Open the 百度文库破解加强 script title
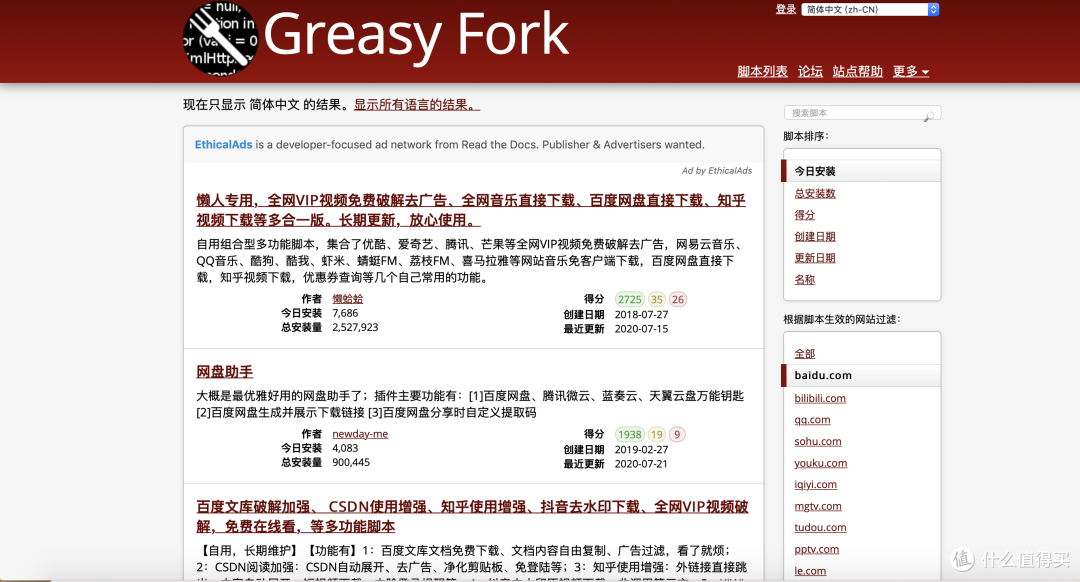This screenshot has height=582, width=1080. pos(472,517)
